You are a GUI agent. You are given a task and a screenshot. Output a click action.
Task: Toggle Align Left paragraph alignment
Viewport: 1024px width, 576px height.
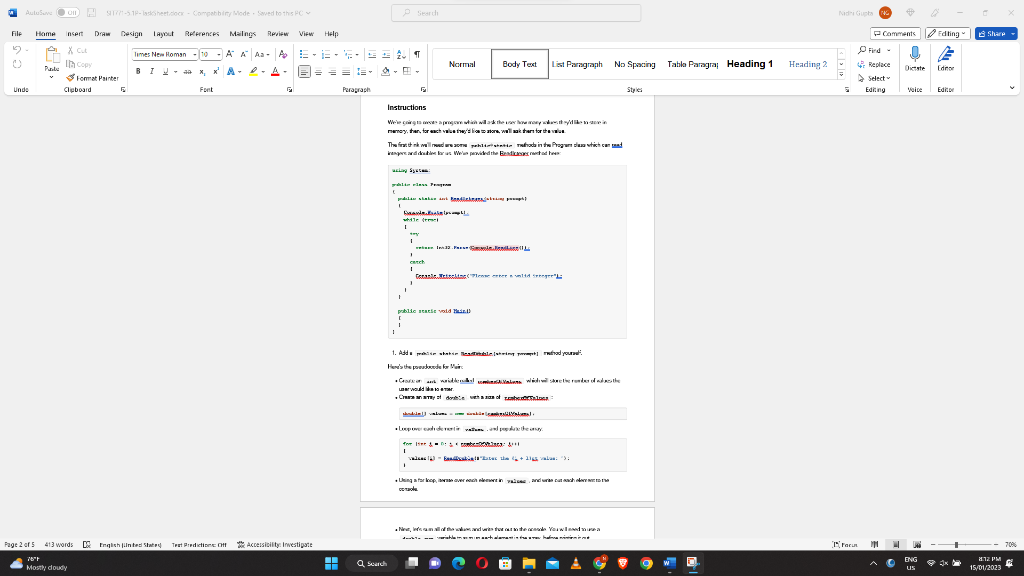304,71
